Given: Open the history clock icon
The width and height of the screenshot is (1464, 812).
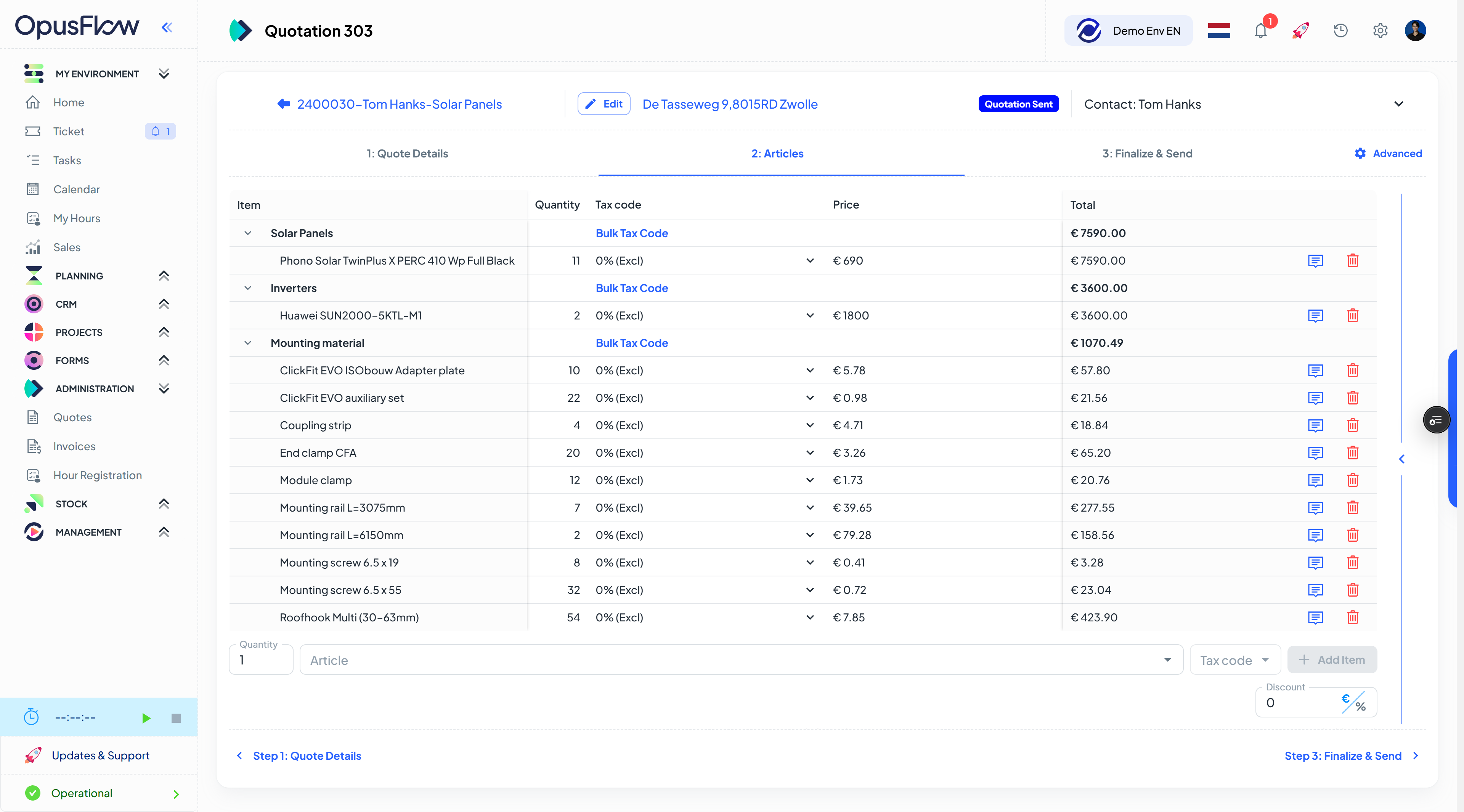Looking at the screenshot, I should coord(1340,30).
